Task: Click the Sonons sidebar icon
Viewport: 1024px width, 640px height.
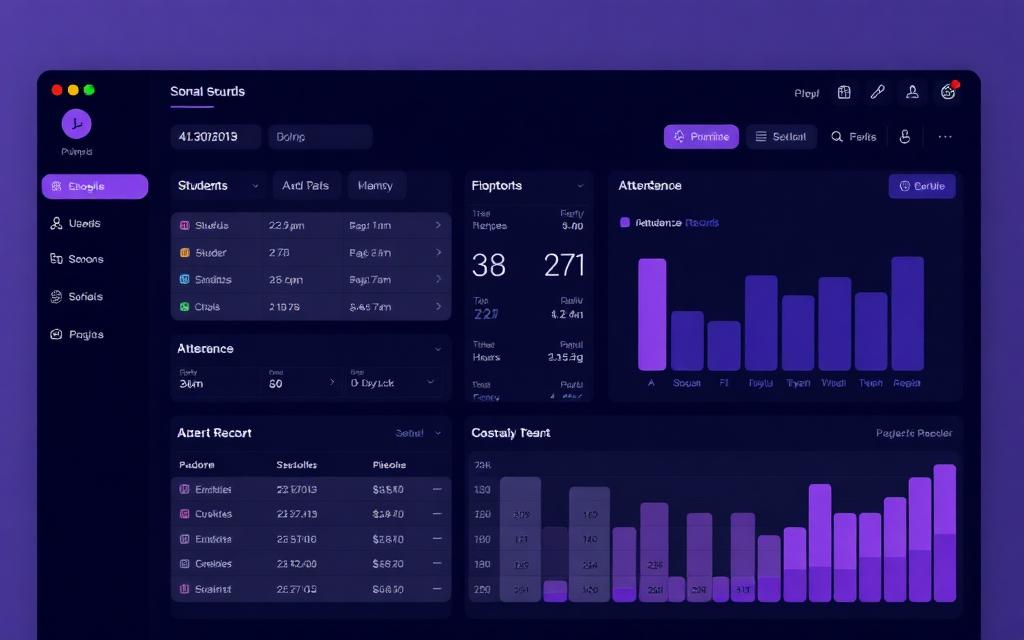Action: 56,259
